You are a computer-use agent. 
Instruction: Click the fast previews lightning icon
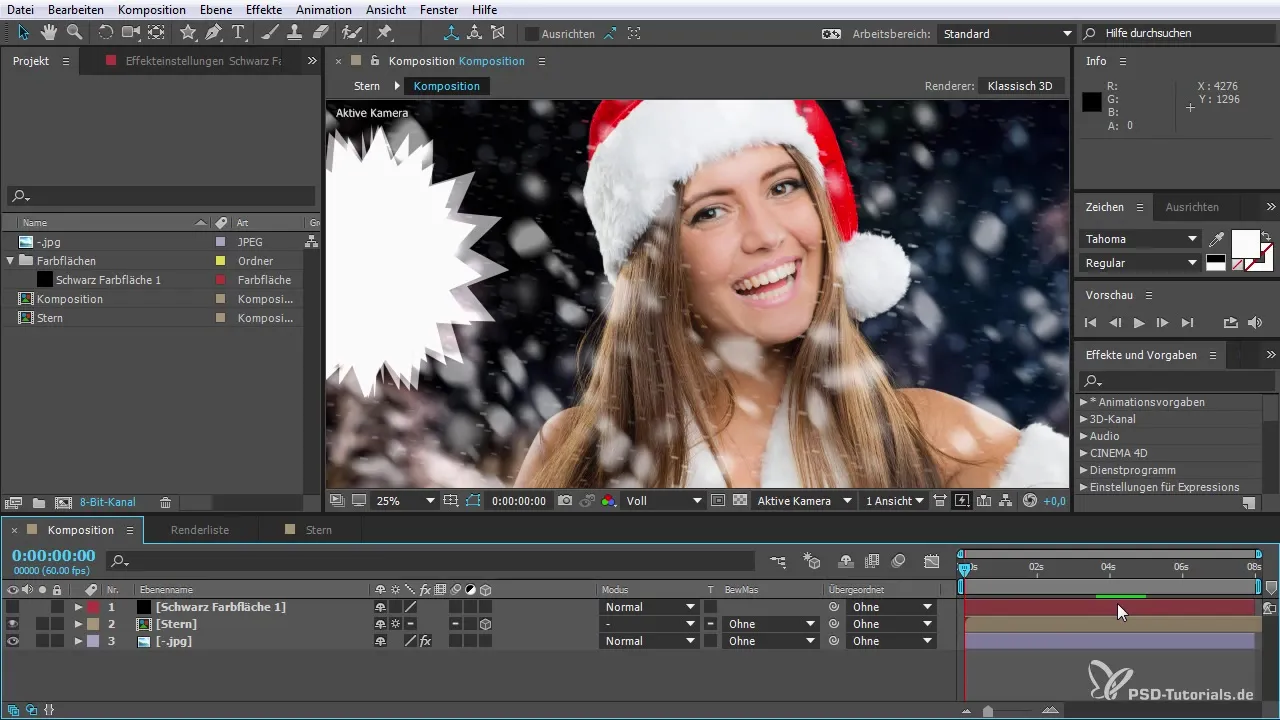click(962, 501)
